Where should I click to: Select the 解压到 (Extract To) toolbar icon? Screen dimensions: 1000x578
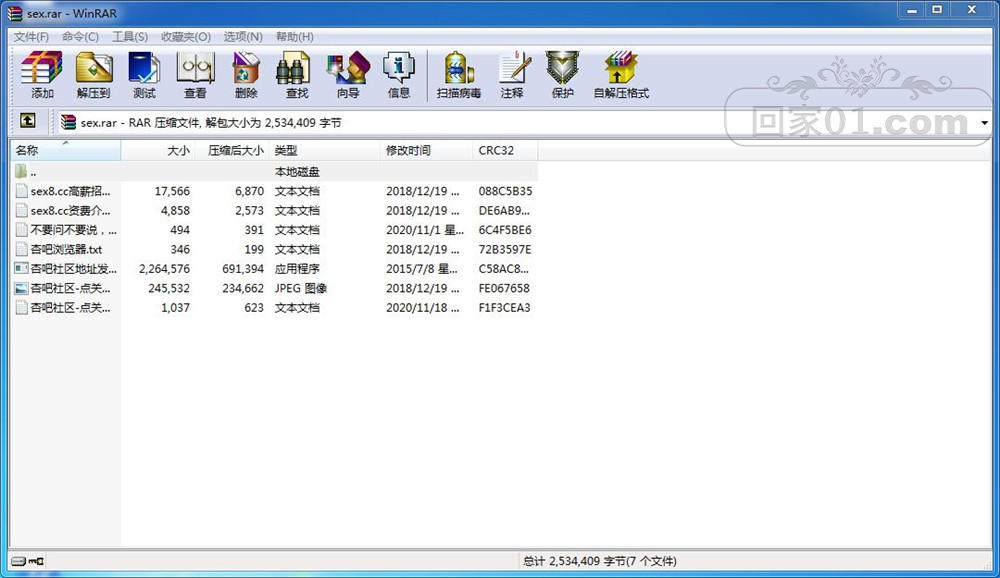click(x=94, y=68)
